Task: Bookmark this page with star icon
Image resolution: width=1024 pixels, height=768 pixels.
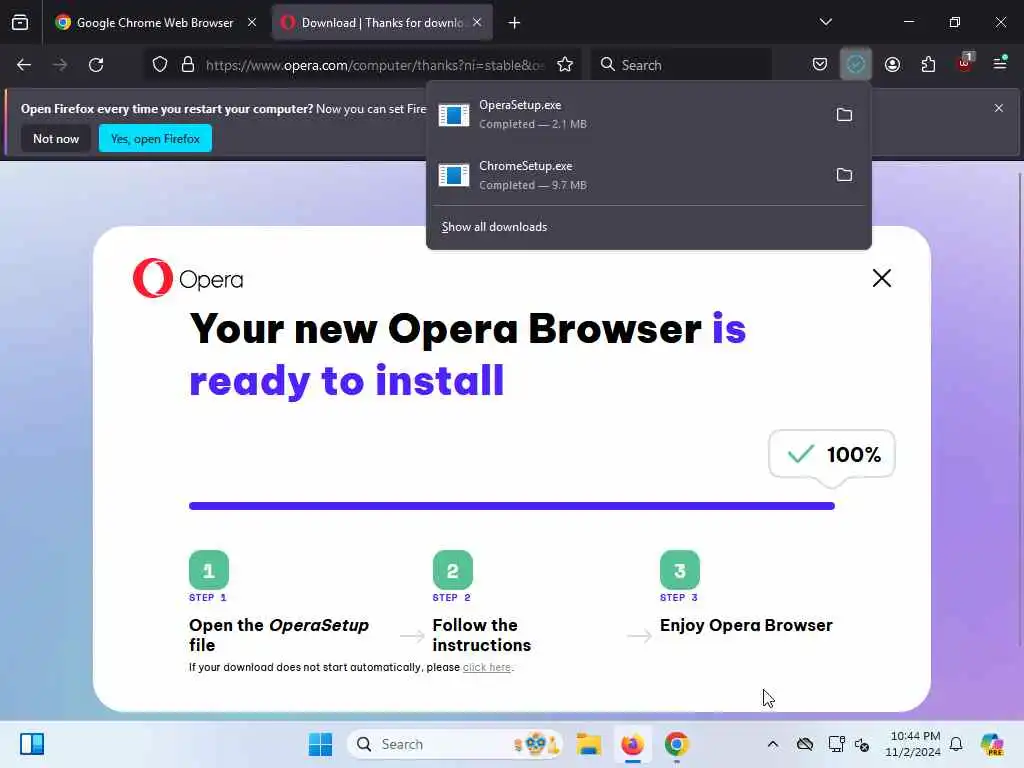Action: click(x=565, y=65)
